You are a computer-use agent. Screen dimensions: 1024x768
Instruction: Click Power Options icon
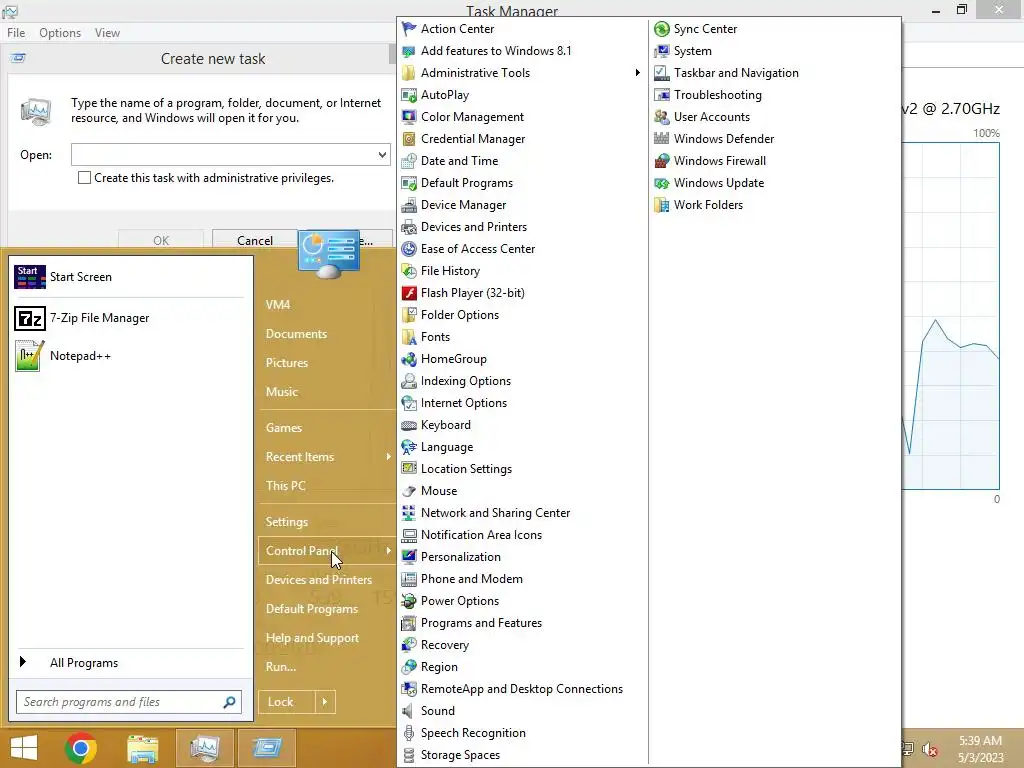point(409,601)
